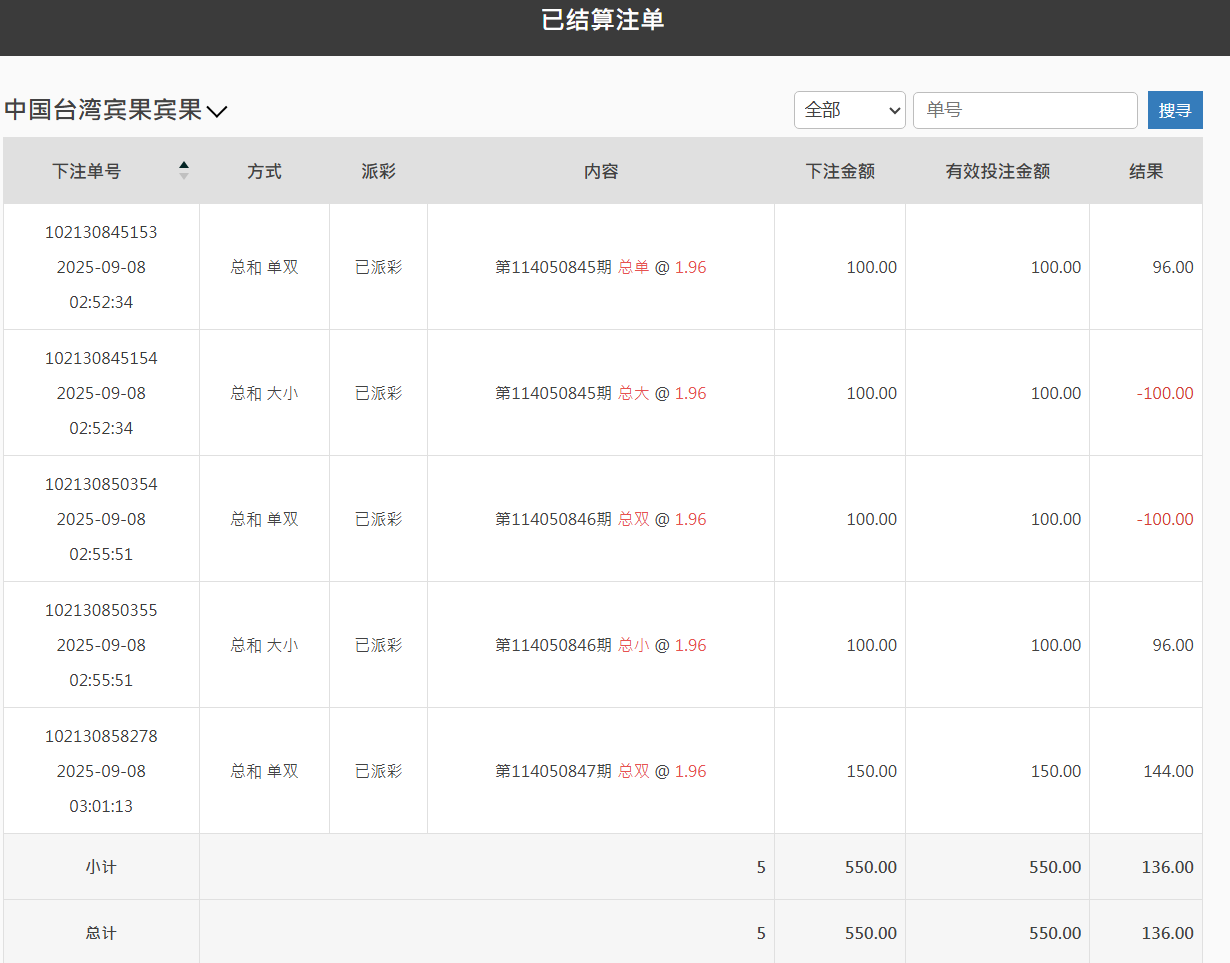Open the 中国台湾宾果宾果 game selector chevron
This screenshot has width=1230, height=963.
click(x=216, y=110)
